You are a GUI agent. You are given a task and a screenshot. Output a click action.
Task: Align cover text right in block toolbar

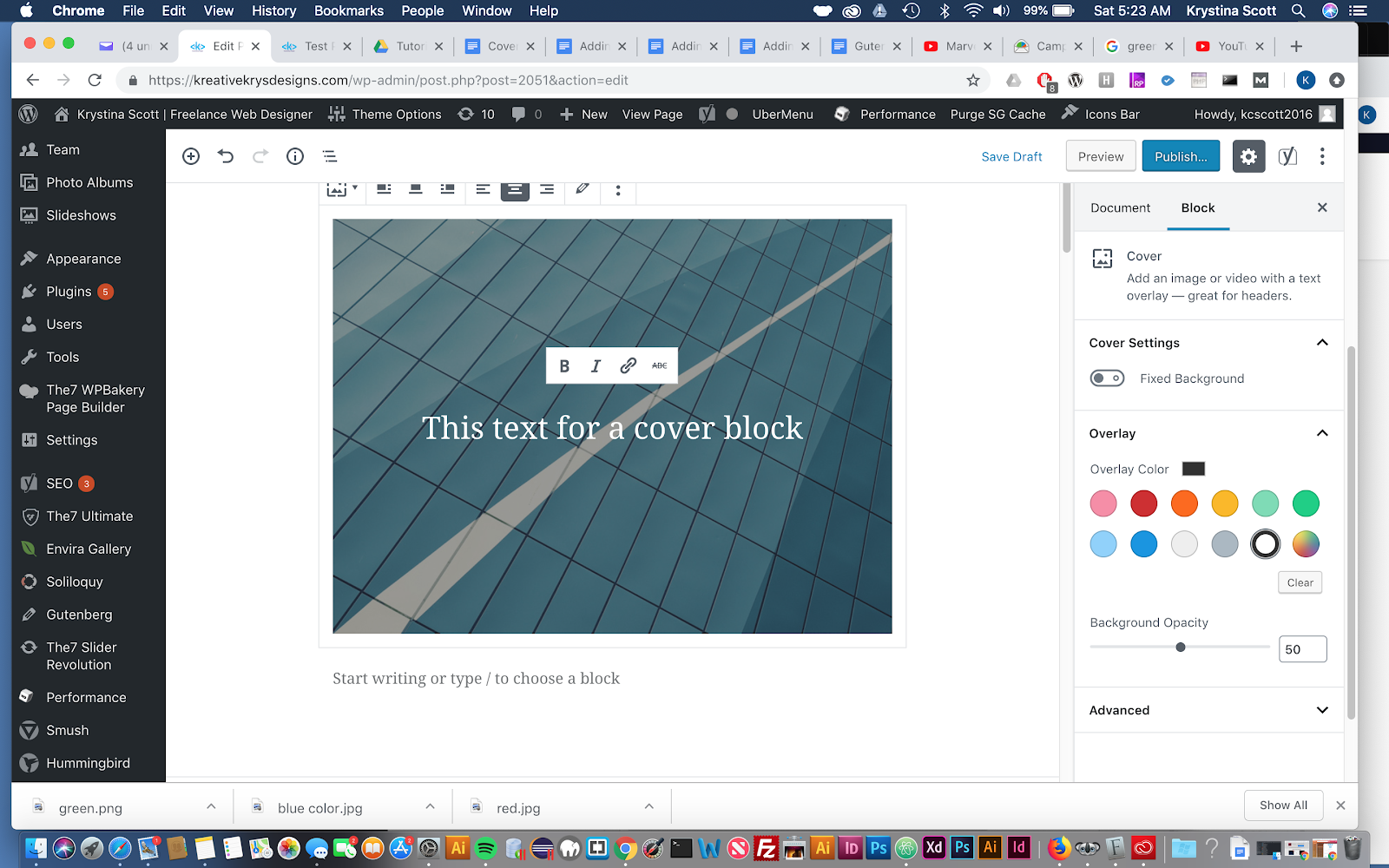coord(547,188)
